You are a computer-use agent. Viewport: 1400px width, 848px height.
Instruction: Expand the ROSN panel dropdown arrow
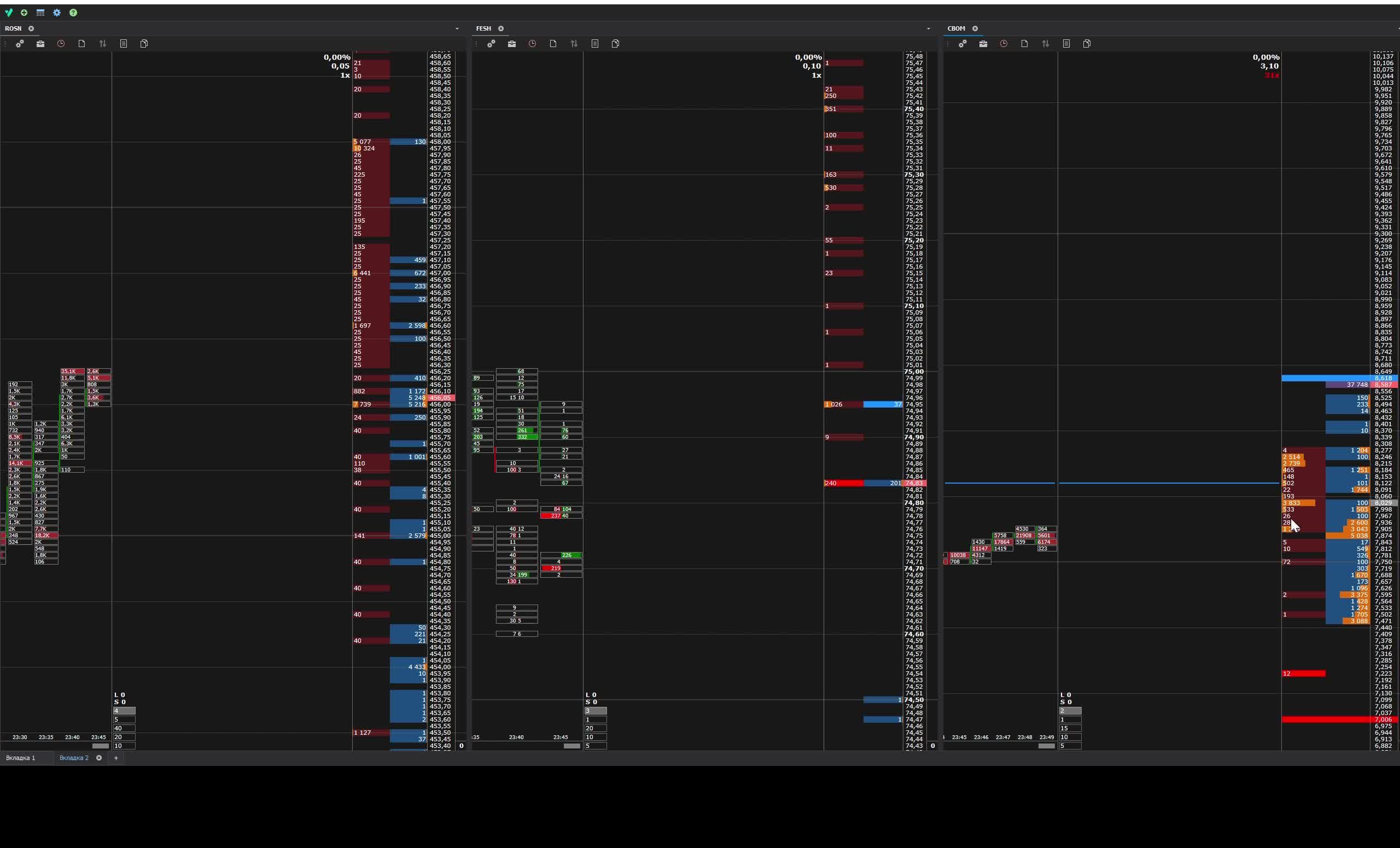457,28
